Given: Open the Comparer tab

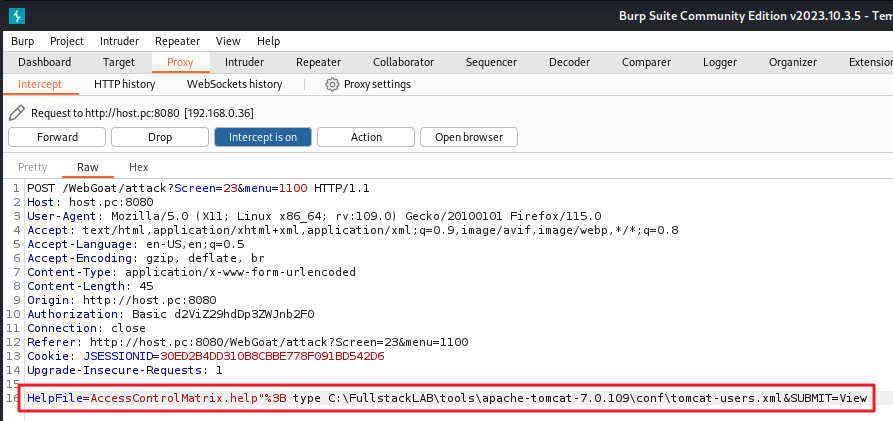Looking at the screenshot, I should tap(646, 62).
